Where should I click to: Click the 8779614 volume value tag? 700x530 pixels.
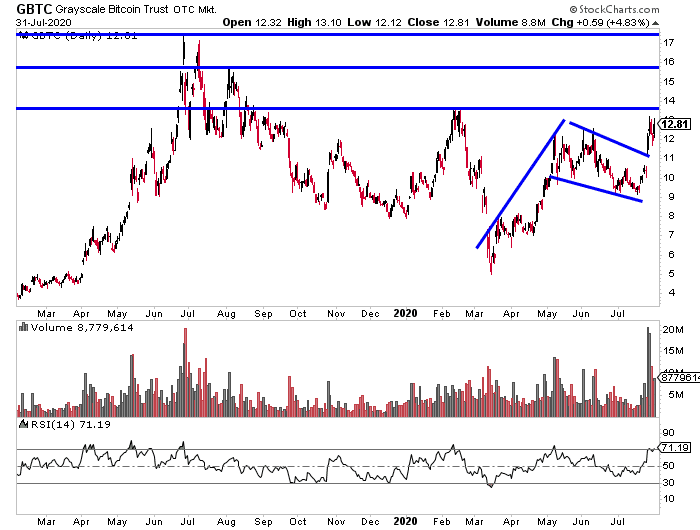679,378
